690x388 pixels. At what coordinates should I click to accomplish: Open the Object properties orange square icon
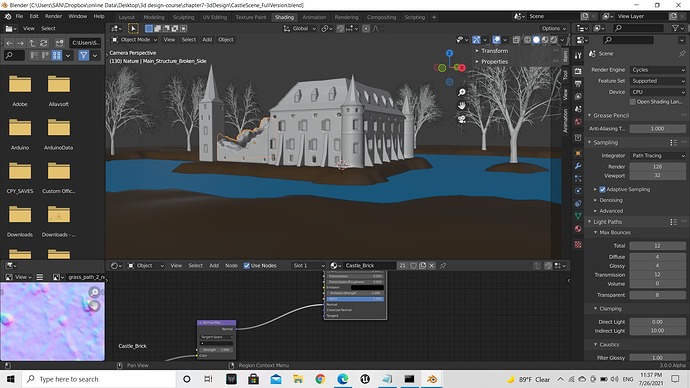pyautogui.click(x=578, y=153)
